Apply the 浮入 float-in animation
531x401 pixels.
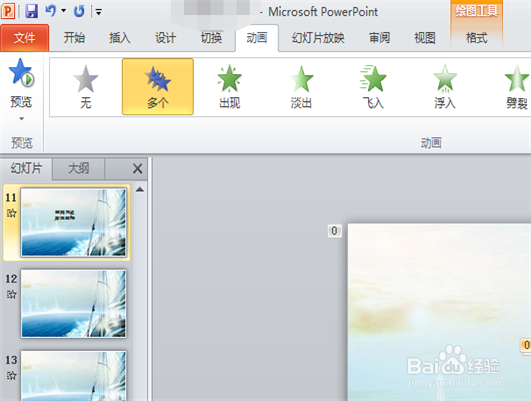[x=445, y=87]
